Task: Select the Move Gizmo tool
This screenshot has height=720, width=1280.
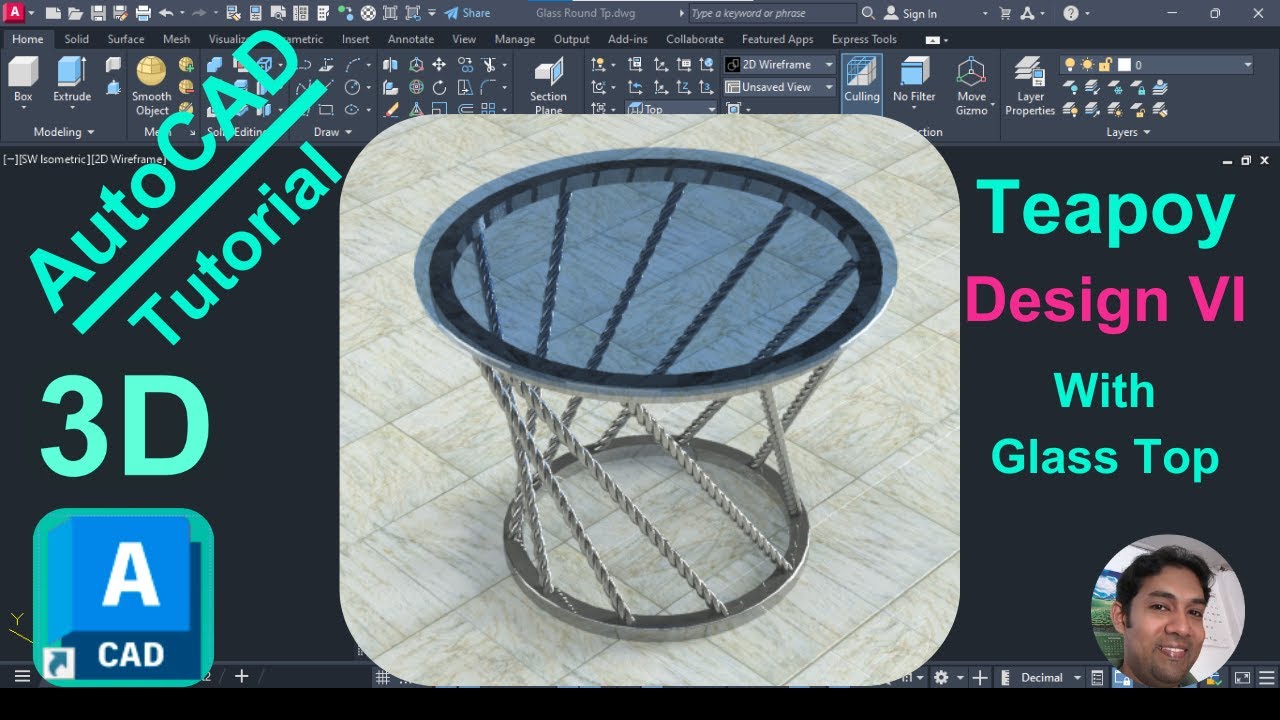Action: pos(971,86)
